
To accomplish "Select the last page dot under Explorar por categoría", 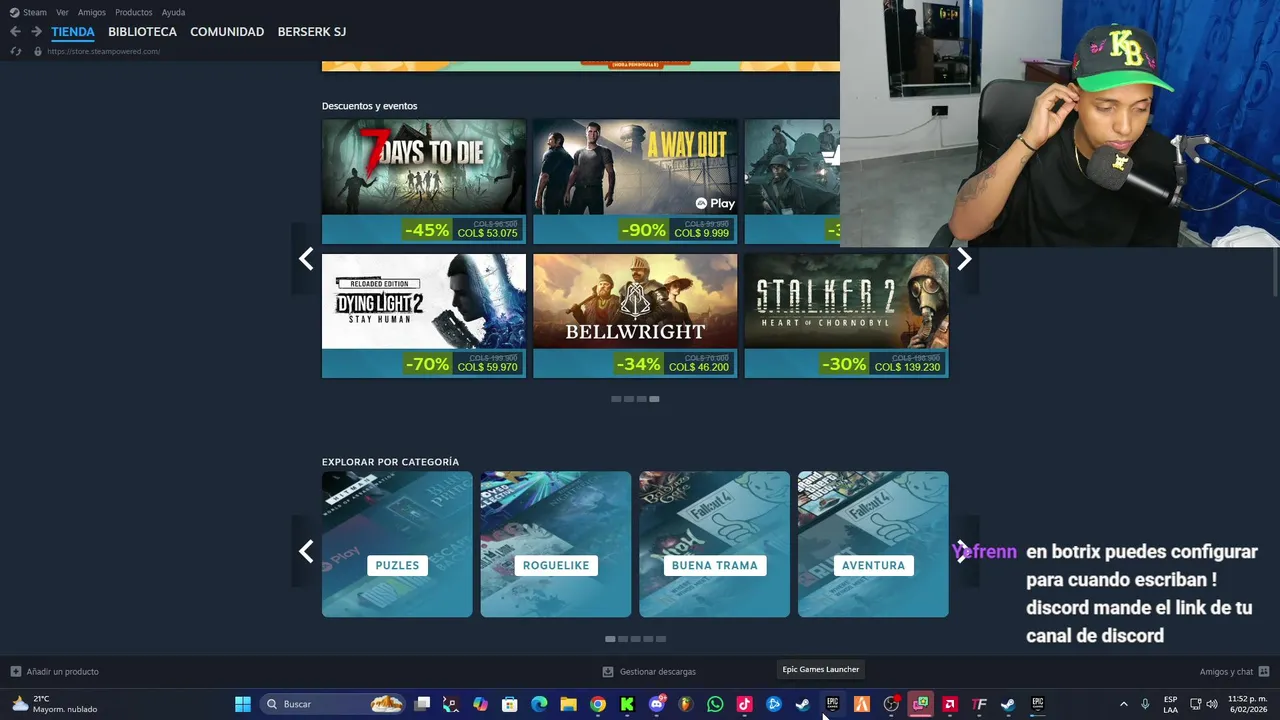I will click(x=661, y=639).
